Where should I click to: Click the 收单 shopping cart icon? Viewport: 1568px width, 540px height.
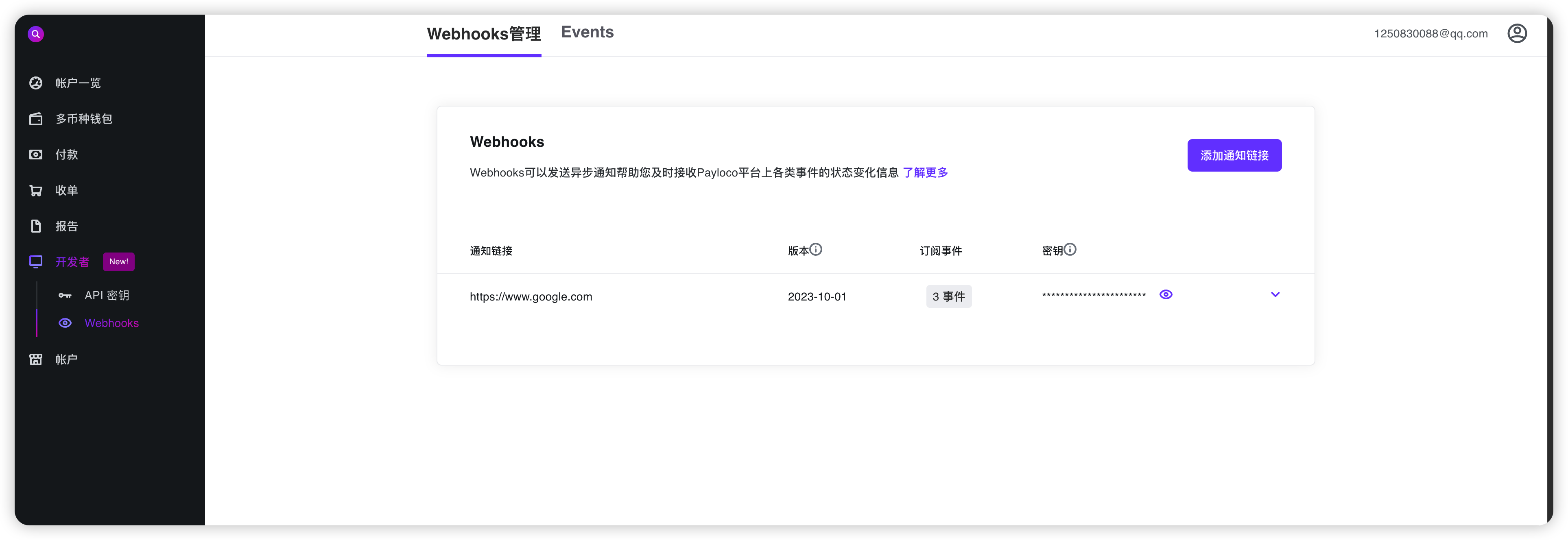[x=36, y=190]
